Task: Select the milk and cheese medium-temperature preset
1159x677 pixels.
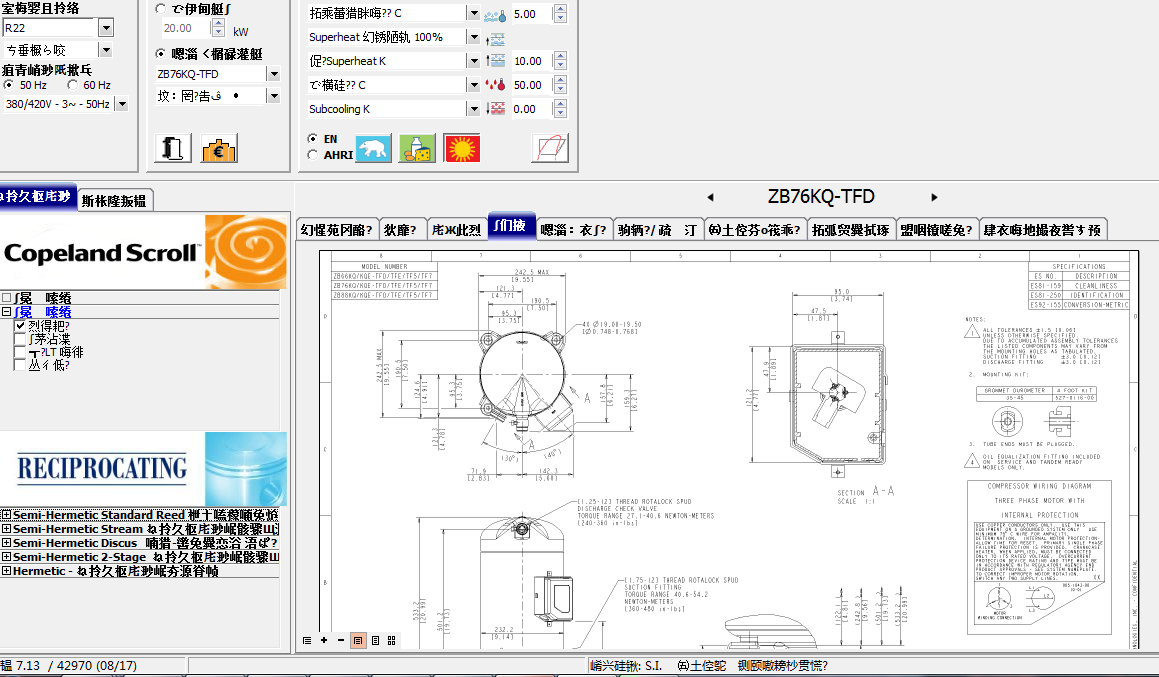Action: (x=418, y=149)
